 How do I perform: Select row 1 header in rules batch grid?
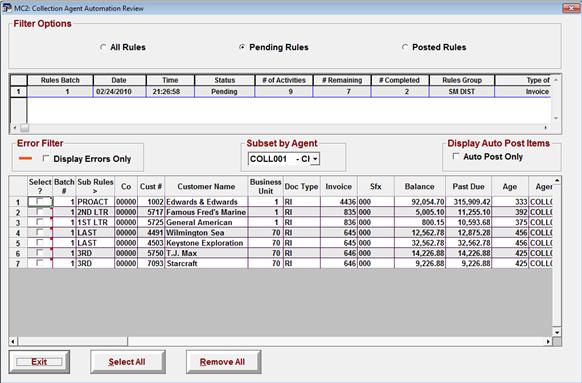(18, 91)
